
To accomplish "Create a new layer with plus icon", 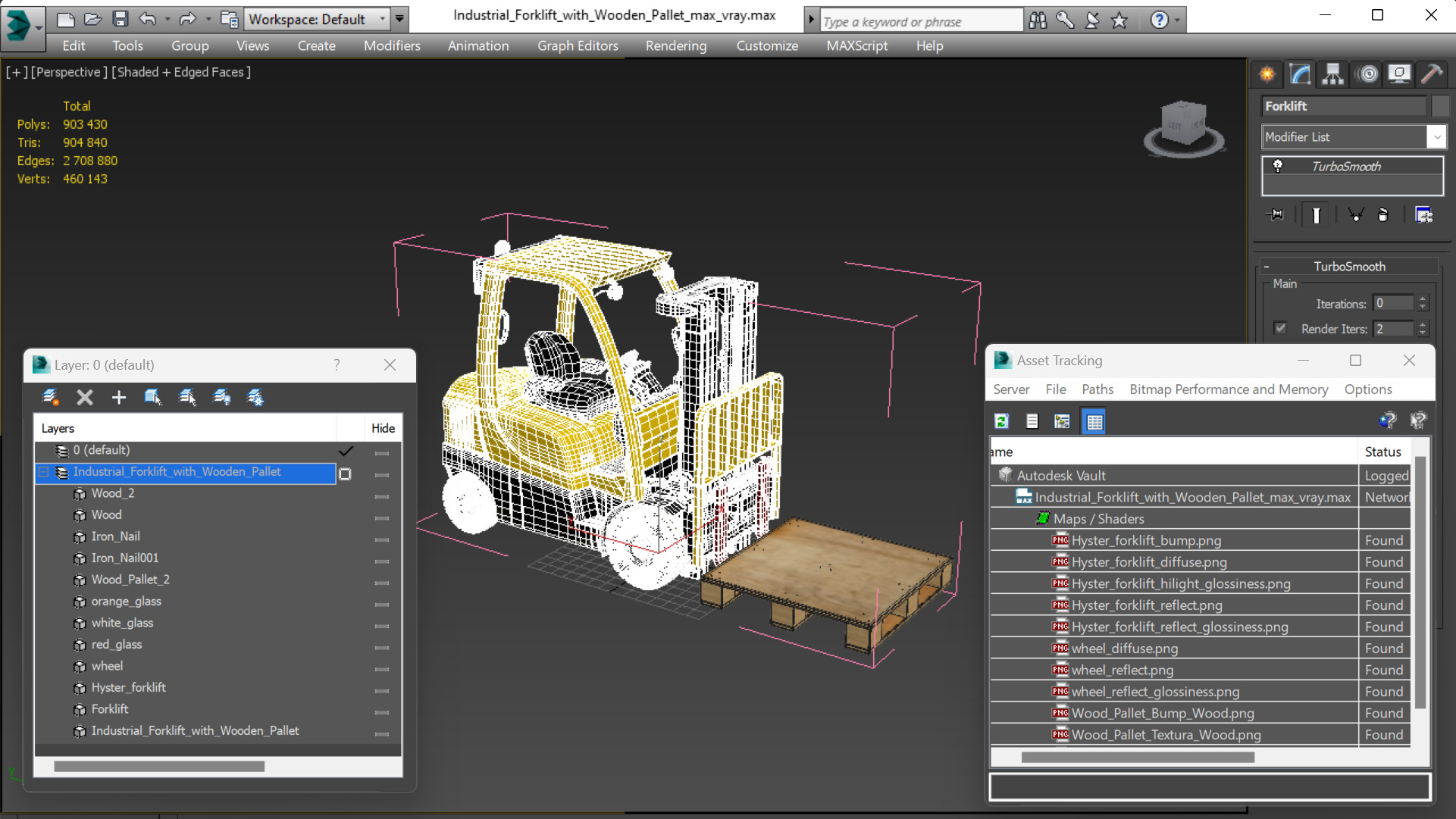I will click(x=119, y=397).
